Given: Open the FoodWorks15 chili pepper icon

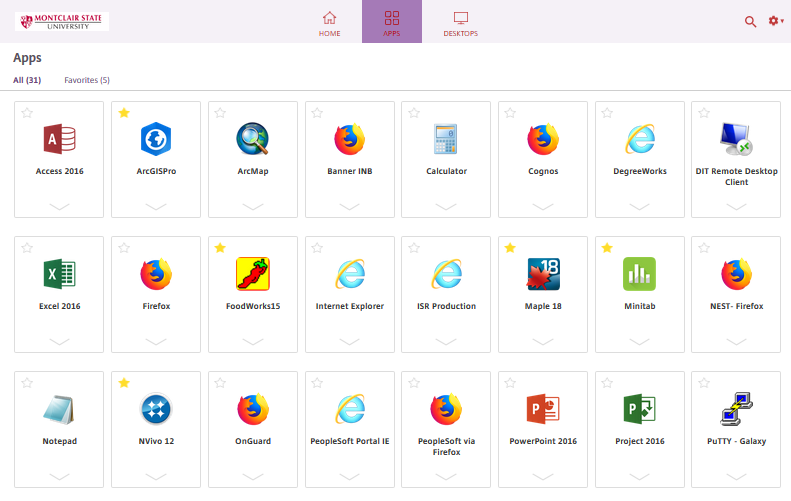Looking at the screenshot, I should click(253, 274).
